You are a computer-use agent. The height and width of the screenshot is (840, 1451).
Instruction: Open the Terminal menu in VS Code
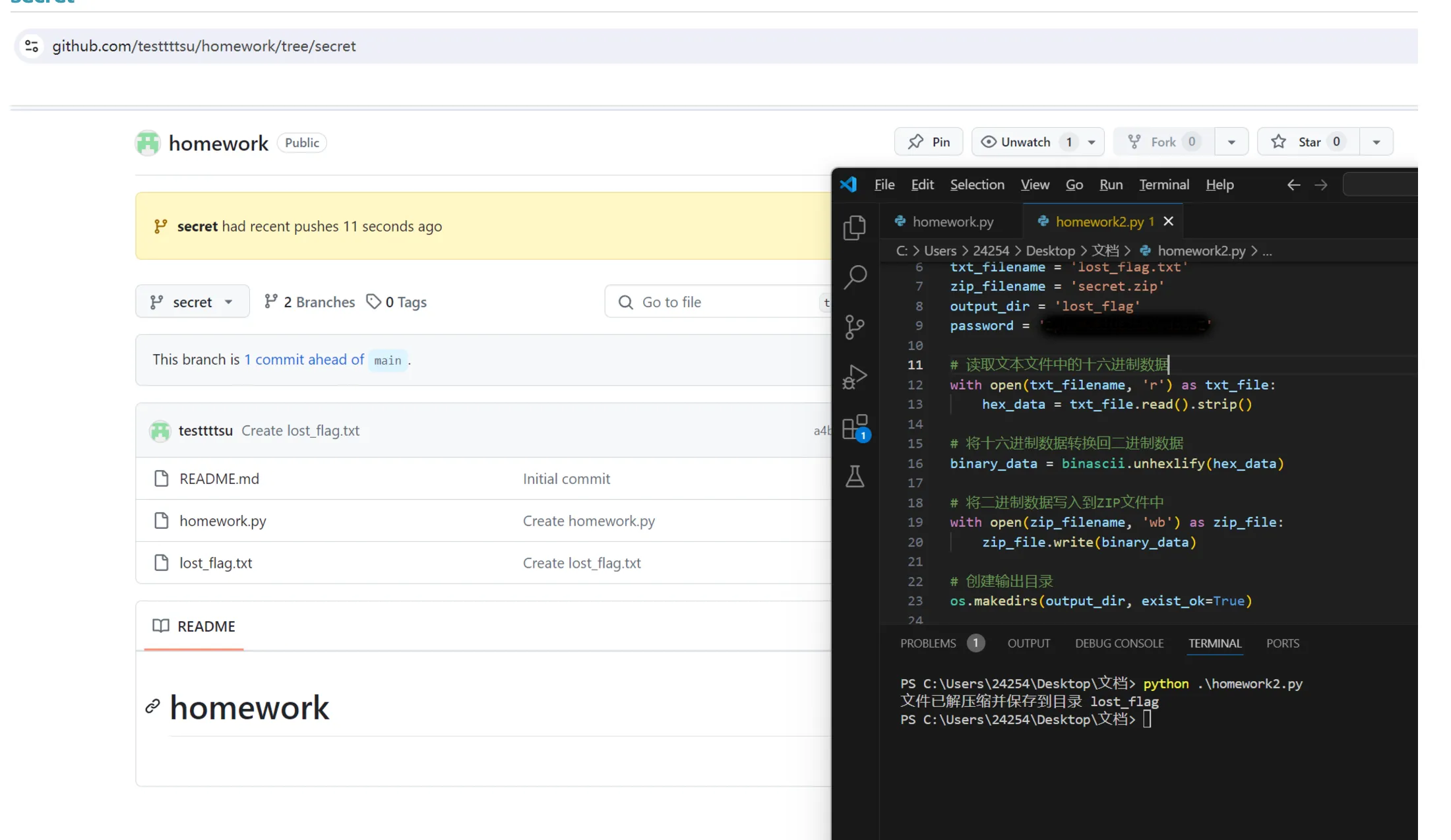(x=1163, y=185)
